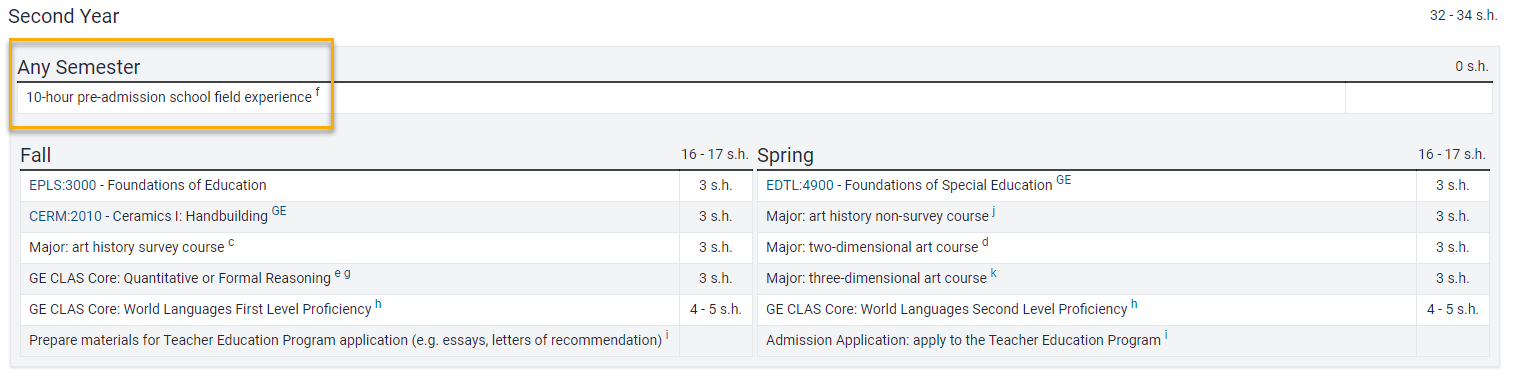Click 'Admission Application: apply to Teacher Education Program'
This screenshot has width=1515, height=377.
coord(963,340)
